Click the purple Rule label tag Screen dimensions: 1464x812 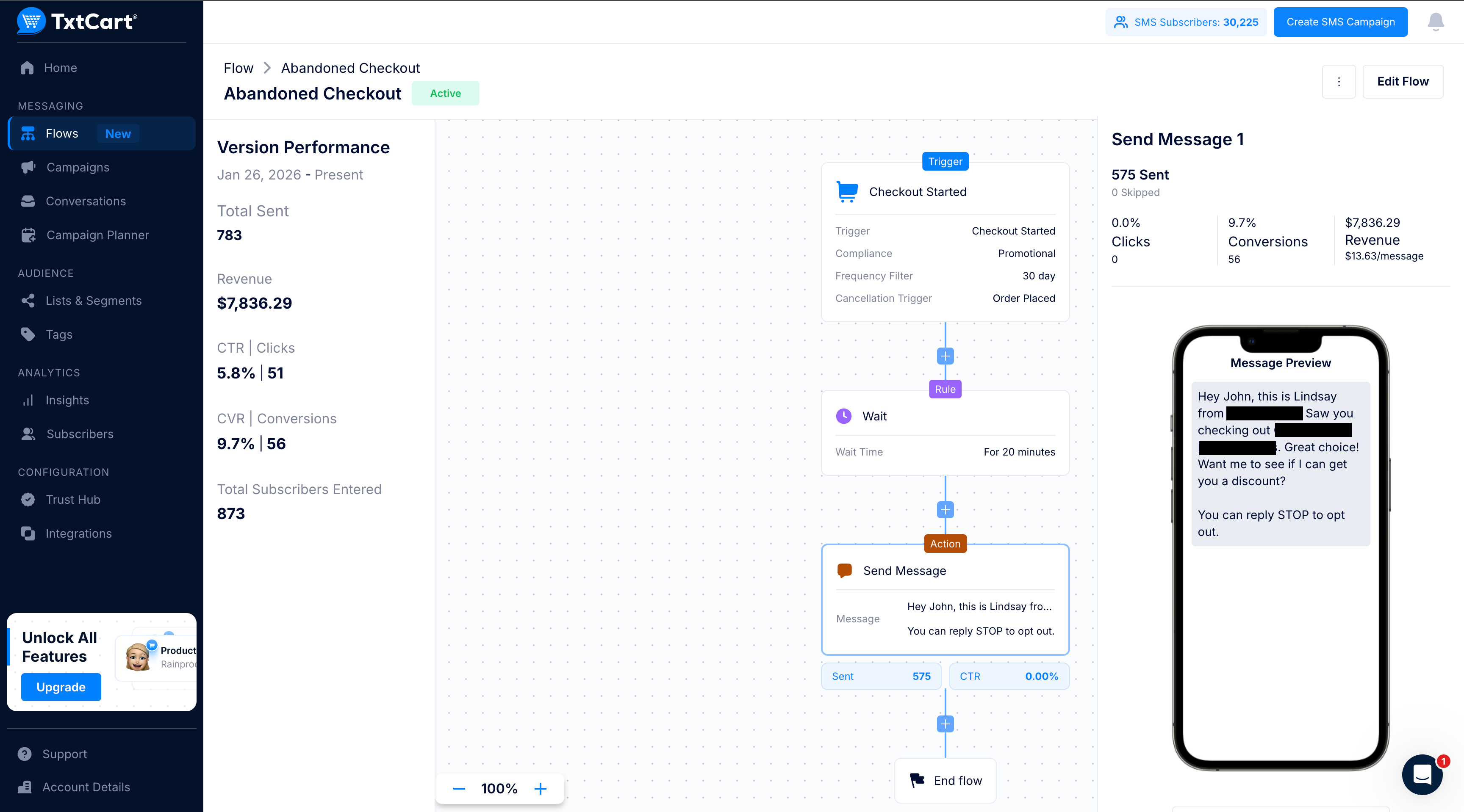(x=945, y=389)
